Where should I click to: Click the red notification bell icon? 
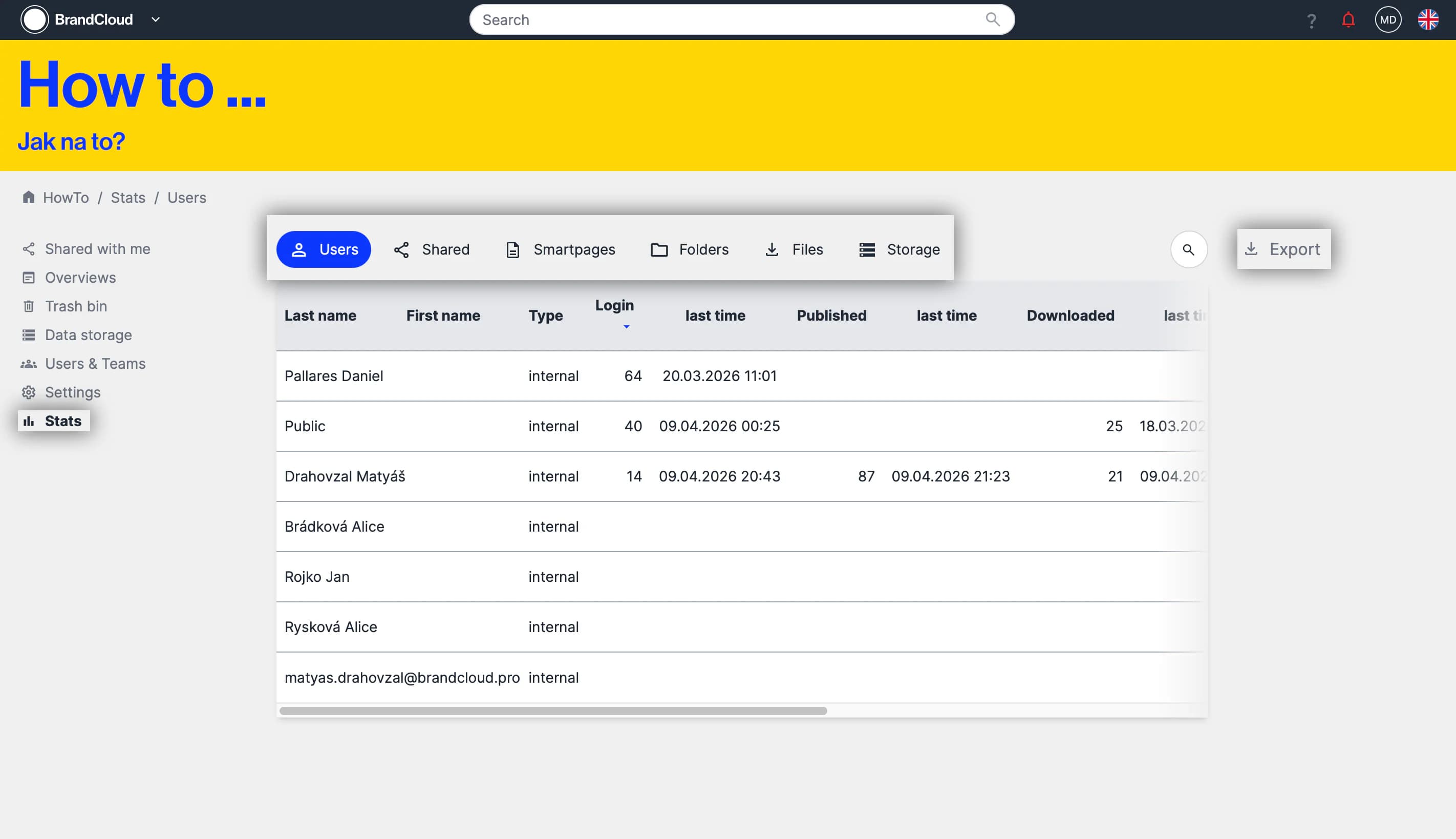click(x=1347, y=20)
